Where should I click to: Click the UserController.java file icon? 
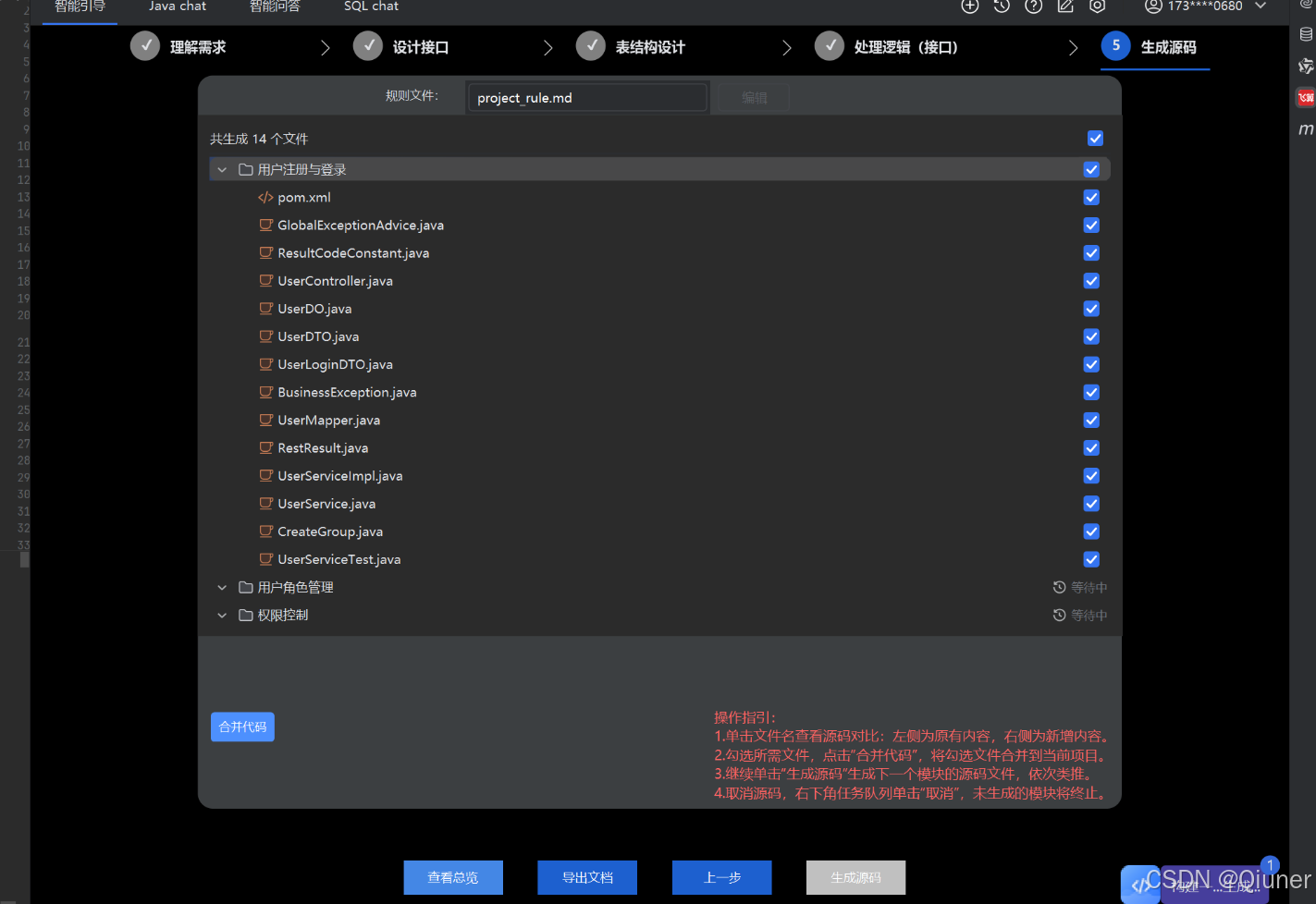[265, 280]
